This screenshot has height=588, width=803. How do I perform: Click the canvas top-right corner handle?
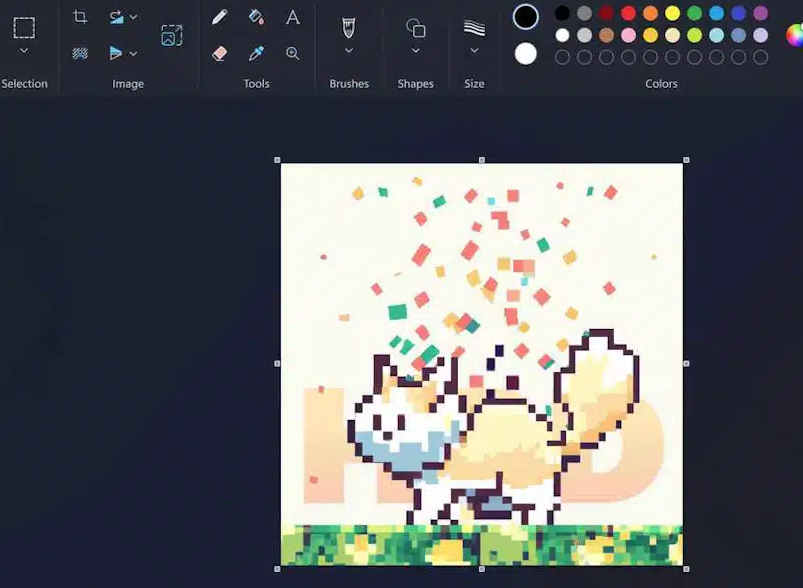(x=686, y=160)
